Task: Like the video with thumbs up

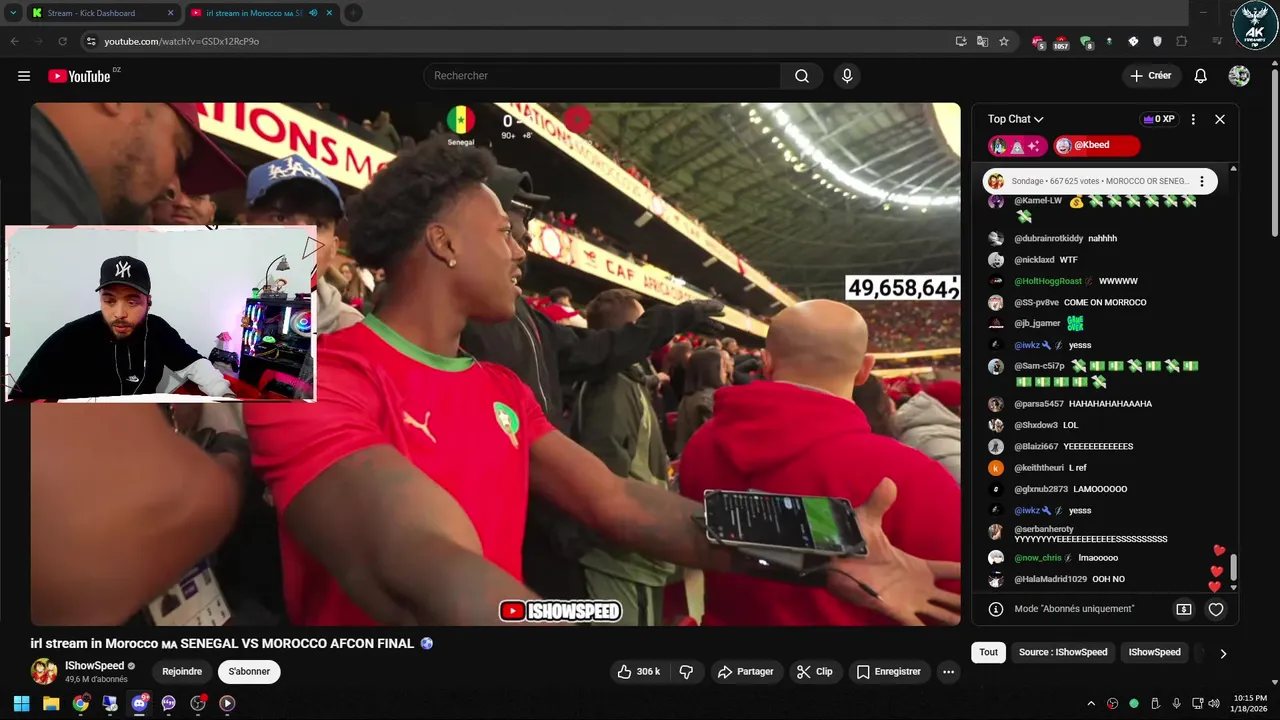Action: (x=638, y=672)
